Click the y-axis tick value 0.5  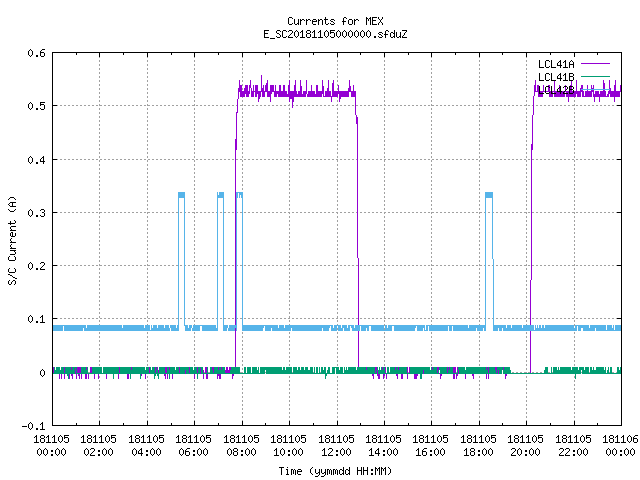(x=36, y=106)
